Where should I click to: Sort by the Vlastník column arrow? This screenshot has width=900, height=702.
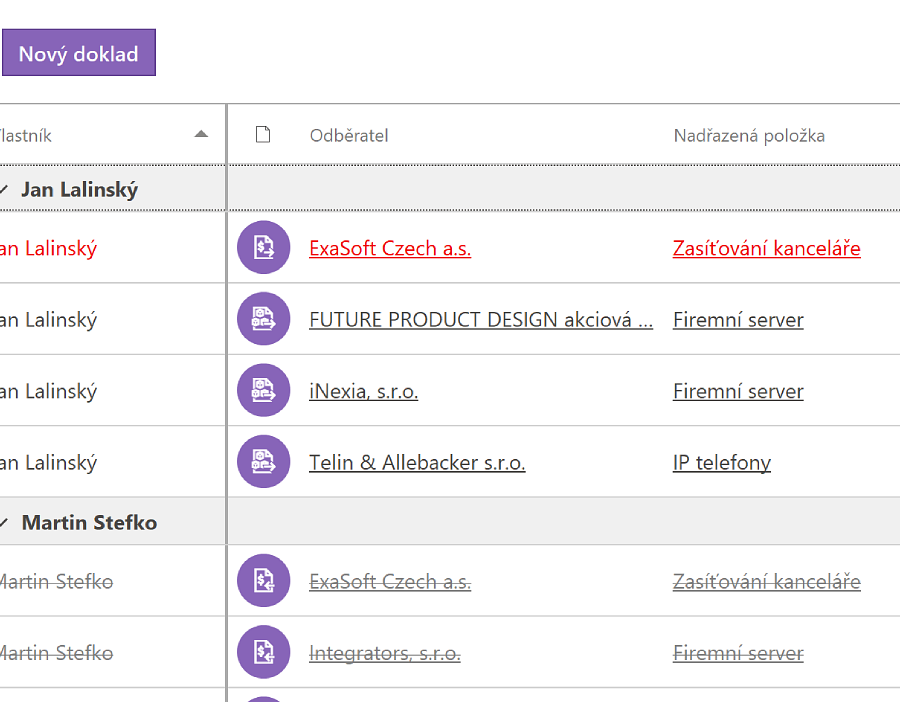(201, 134)
